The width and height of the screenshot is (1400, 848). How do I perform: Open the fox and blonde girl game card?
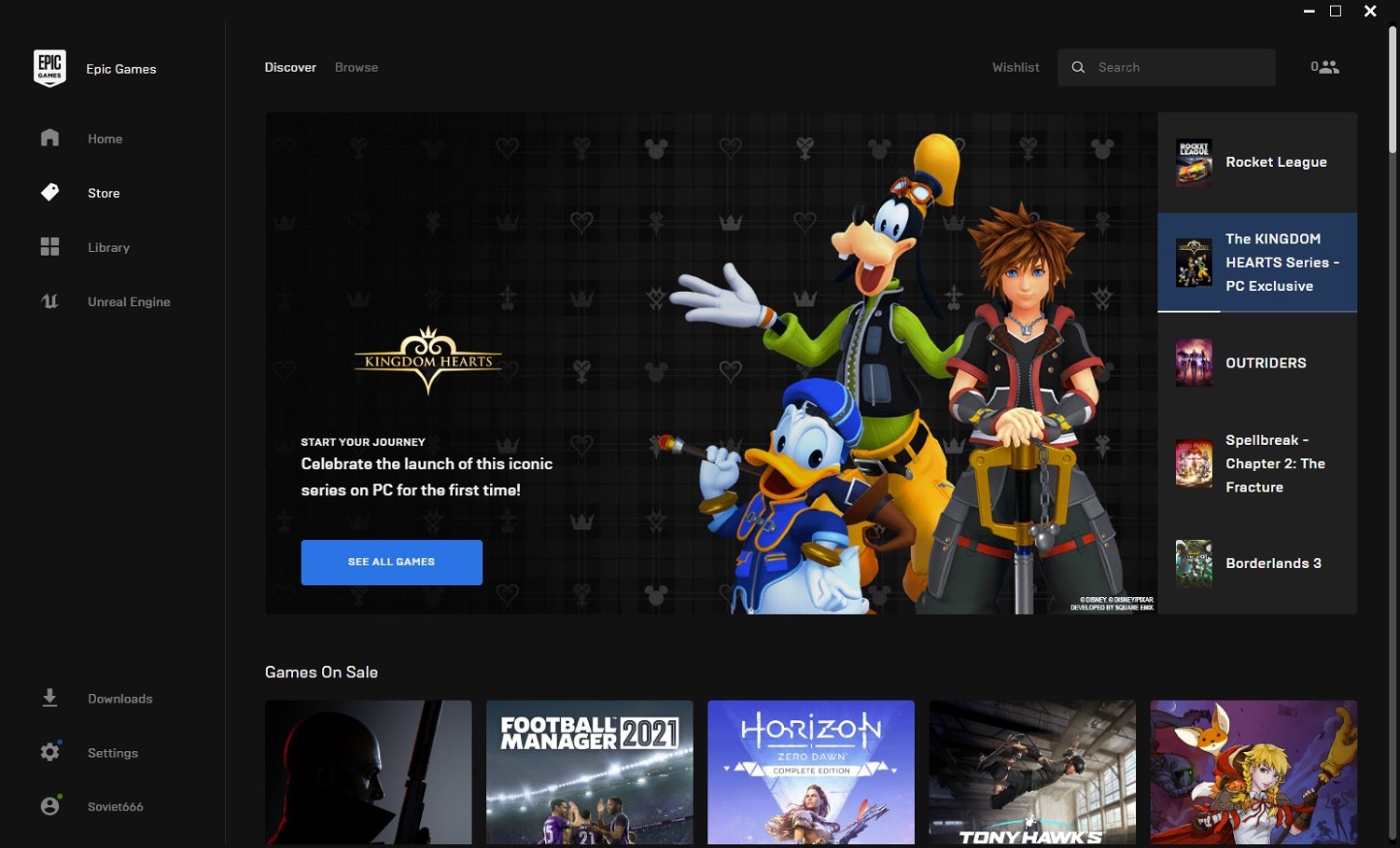click(x=1253, y=772)
